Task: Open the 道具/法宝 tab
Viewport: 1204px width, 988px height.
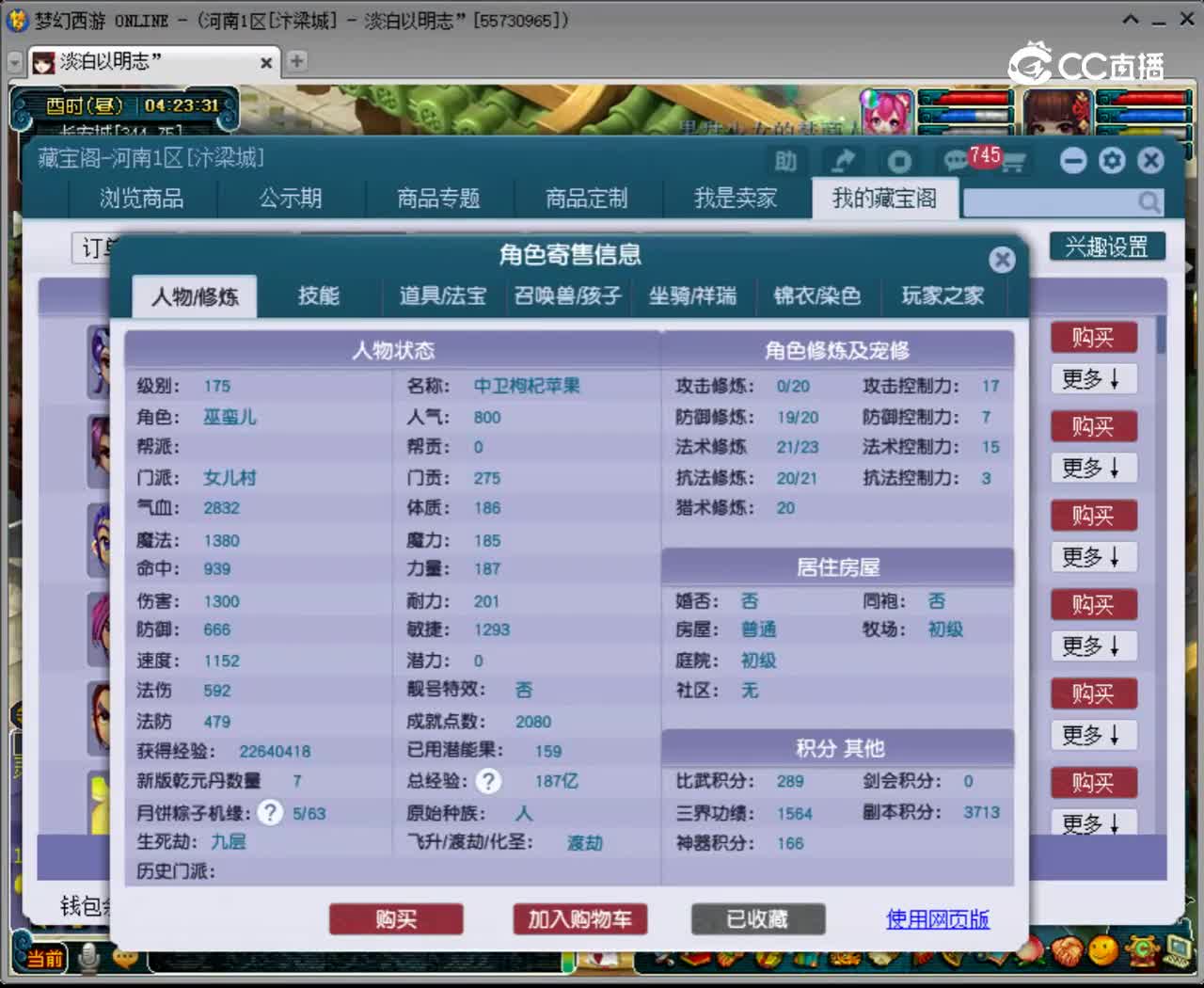Action: coord(443,296)
